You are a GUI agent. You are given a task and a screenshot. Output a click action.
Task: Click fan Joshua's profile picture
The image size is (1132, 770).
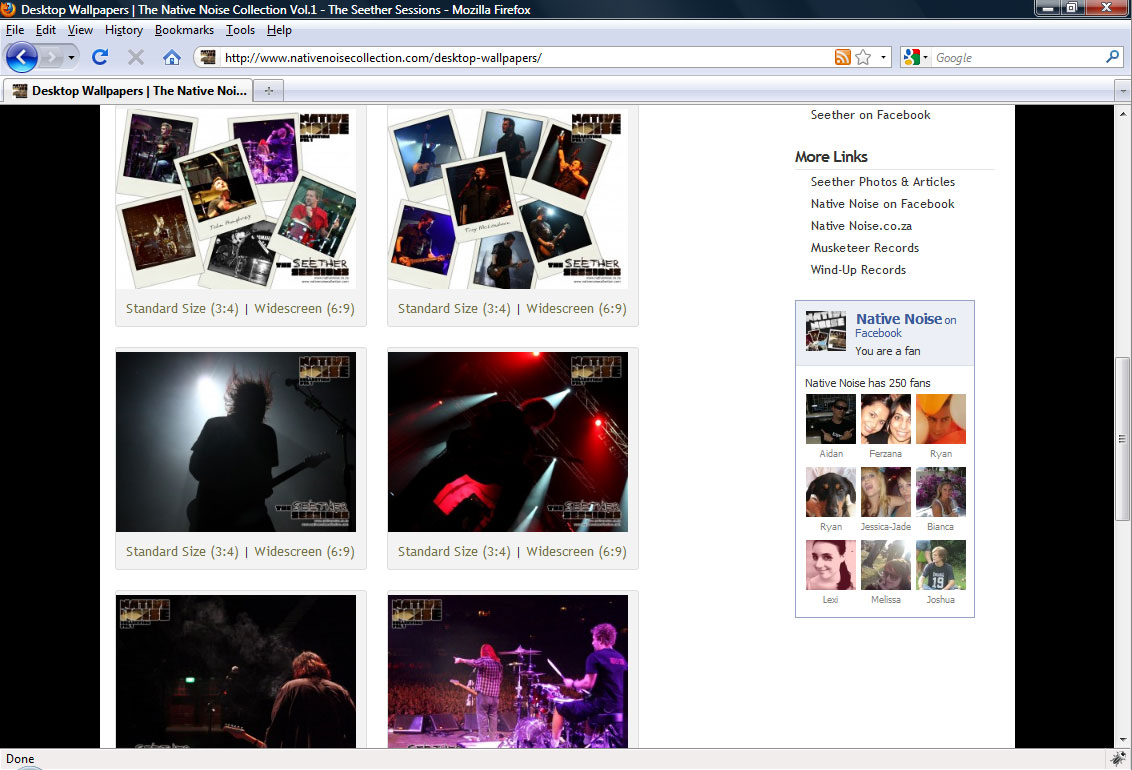[x=941, y=564]
